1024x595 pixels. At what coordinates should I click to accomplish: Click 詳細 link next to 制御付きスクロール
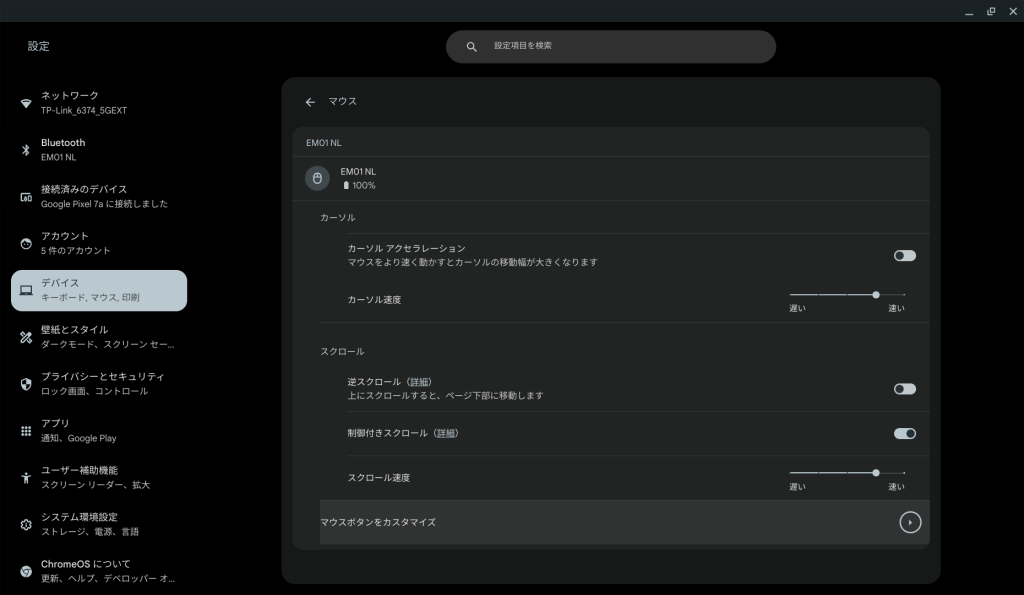[446, 433]
